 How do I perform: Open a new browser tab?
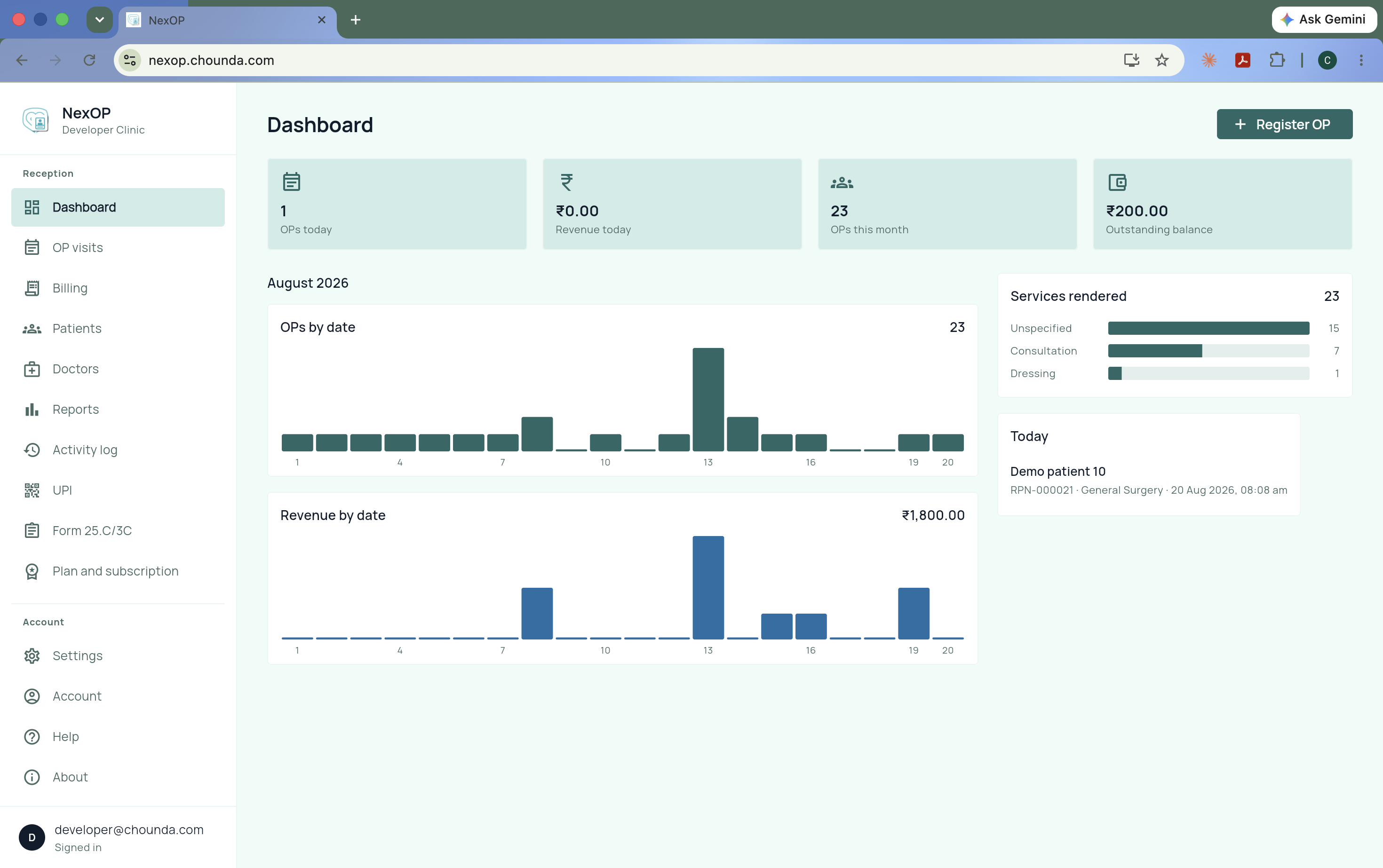[x=356, y=20]
